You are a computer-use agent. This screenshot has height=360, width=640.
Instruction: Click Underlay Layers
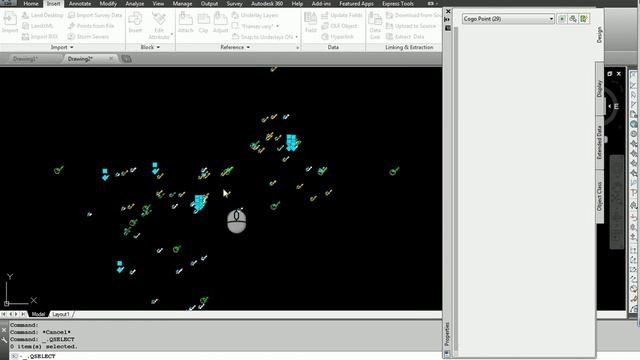click(x=255, y=15)
